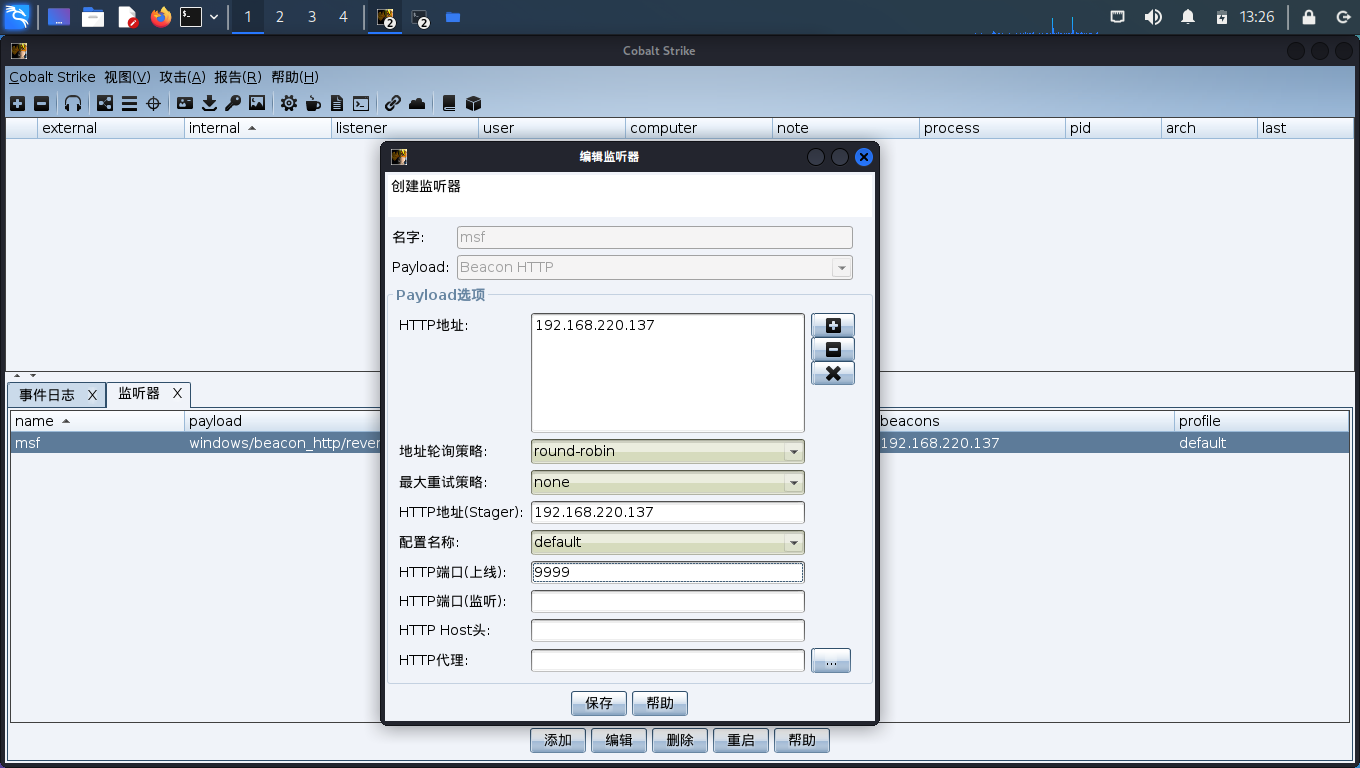The width and height of the screenshot is (1360, 768).
Task: Open web server manager via cloud icon
Action: click(417, 103)
